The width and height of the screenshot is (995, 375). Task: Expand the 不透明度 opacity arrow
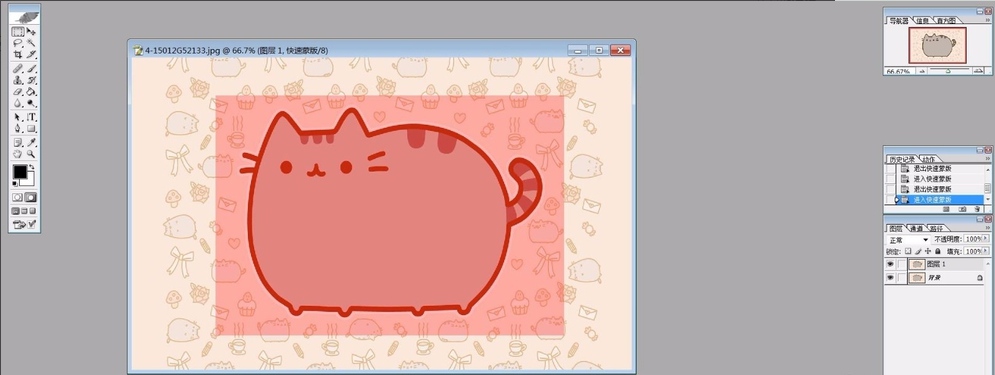(985, 239)
